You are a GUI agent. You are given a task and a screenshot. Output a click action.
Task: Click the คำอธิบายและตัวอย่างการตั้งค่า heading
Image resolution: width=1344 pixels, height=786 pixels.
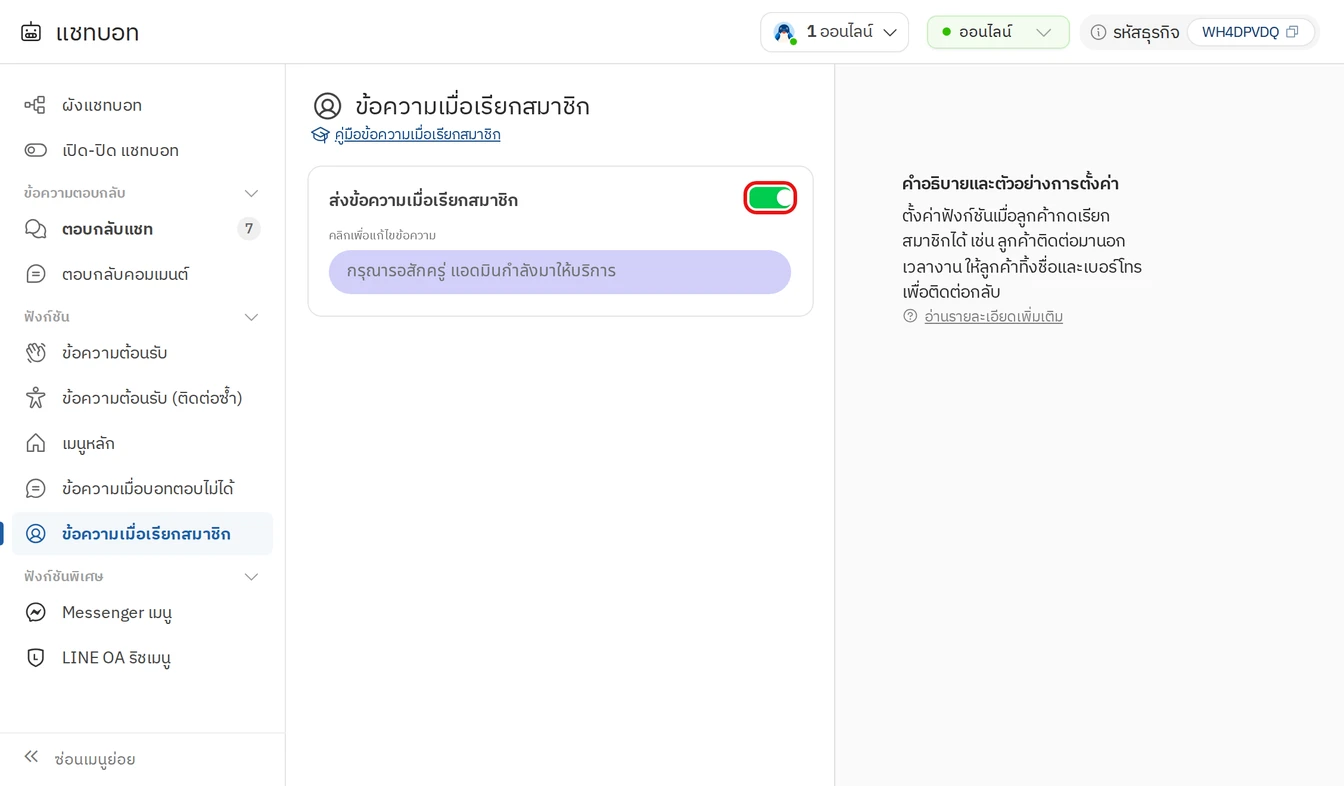pyautogui.click(x=1010, y=184)
